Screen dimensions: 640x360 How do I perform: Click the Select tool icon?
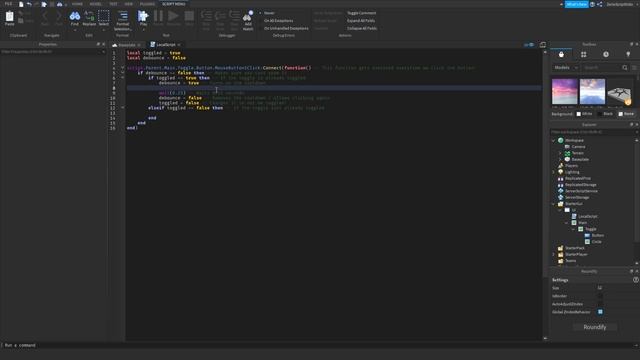click(x=104, y=16)
